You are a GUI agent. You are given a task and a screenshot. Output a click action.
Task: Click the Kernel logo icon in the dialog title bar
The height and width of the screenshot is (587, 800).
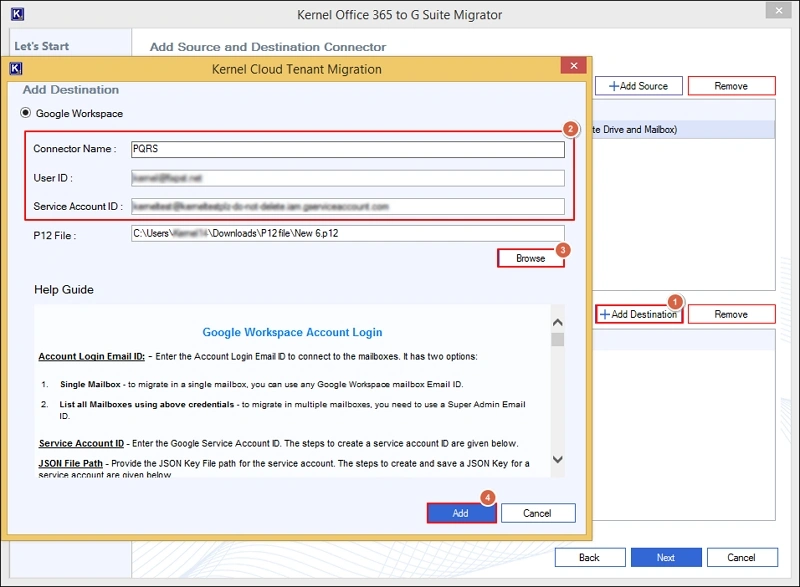click(15, 69)
